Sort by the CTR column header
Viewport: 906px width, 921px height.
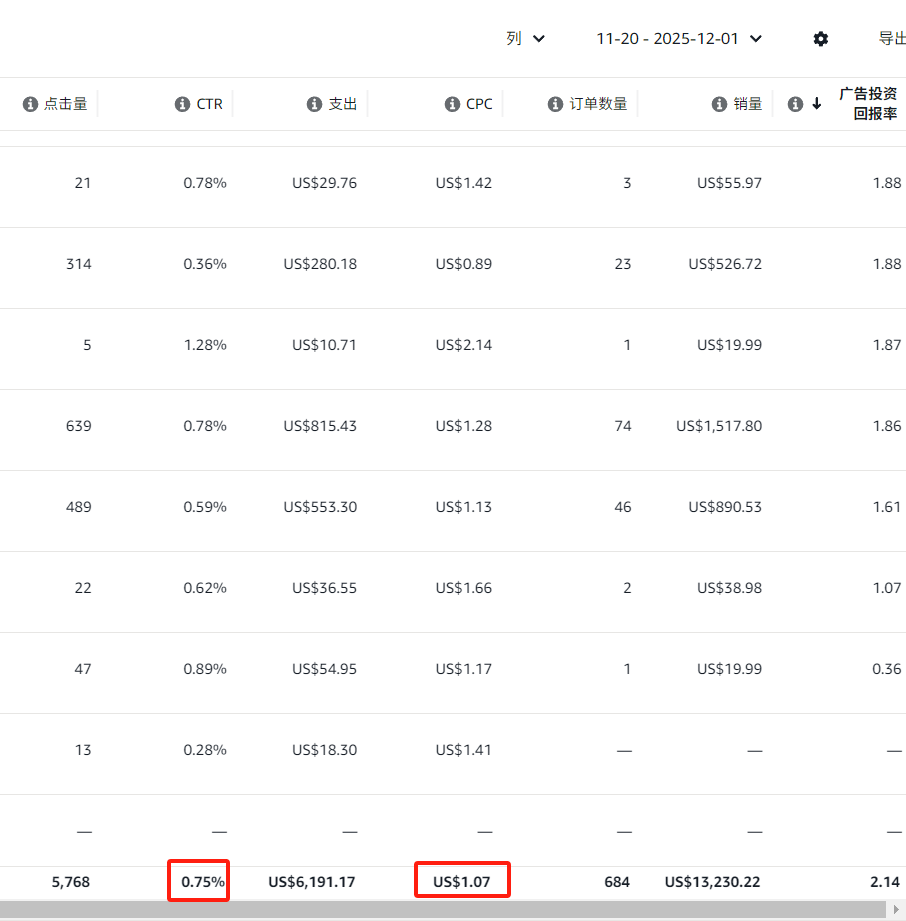[210, 104]
